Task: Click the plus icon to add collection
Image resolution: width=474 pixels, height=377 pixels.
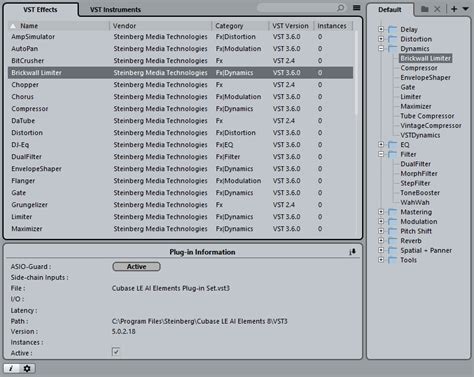Action: 454,9
